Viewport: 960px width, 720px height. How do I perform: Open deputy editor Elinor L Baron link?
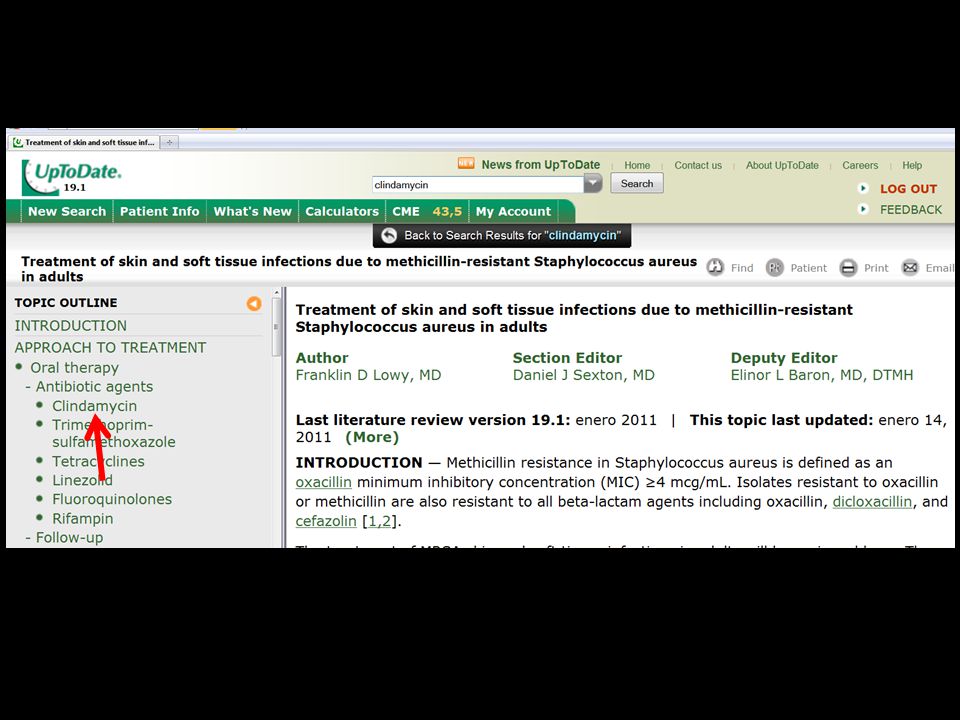822,375
